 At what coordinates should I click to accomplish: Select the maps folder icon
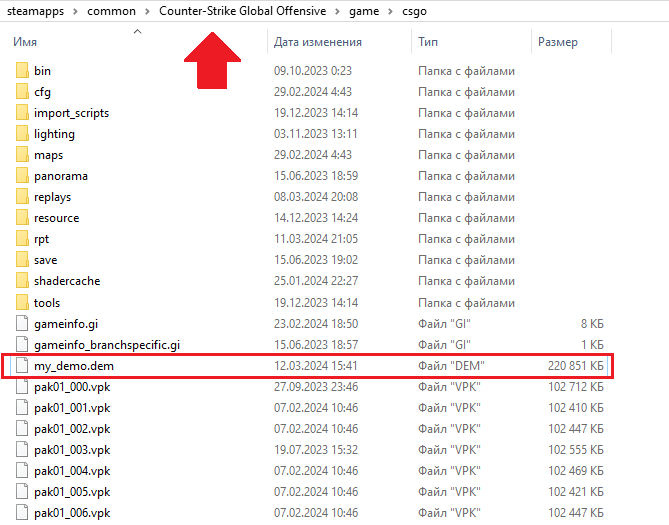click(x=22, y=155)
